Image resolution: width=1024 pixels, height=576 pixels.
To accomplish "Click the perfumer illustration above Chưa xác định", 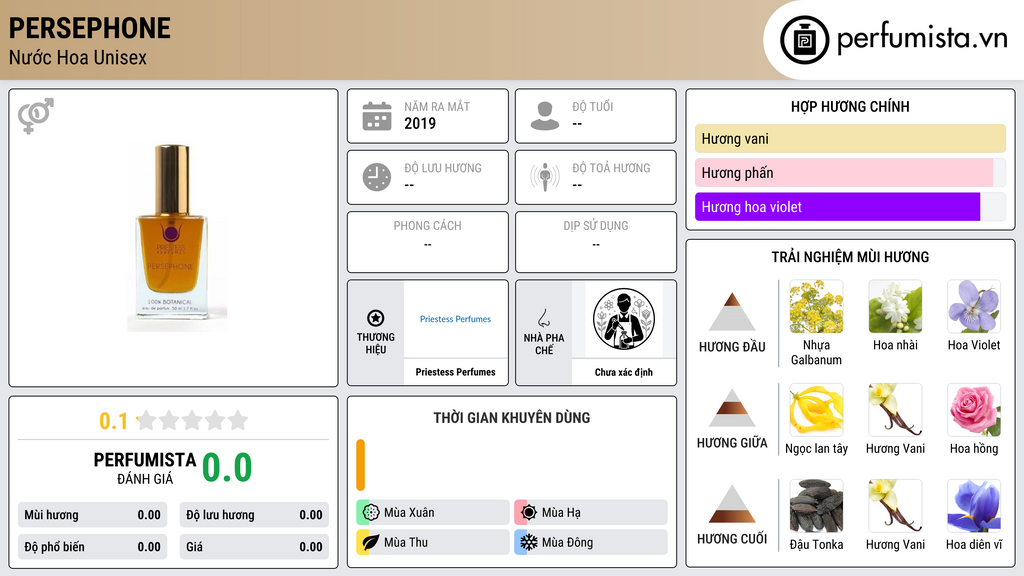I will point(624,319).
